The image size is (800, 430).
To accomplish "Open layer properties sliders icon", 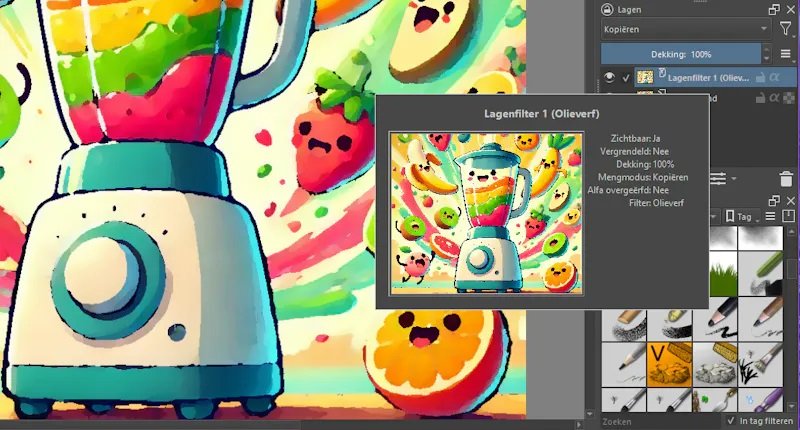I will (718, 179).
